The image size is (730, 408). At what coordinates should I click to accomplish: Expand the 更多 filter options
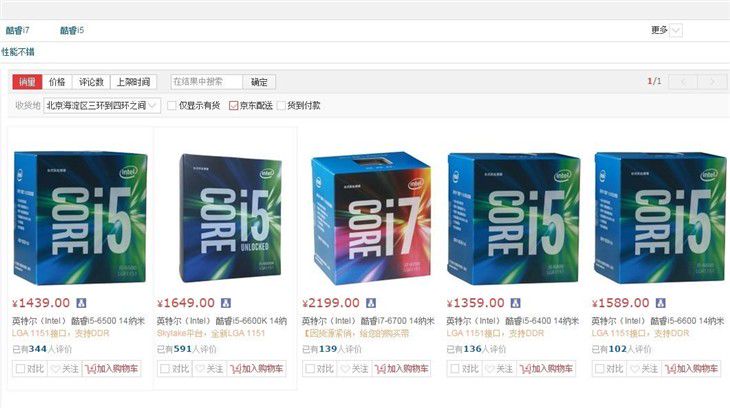coord(666,30)
